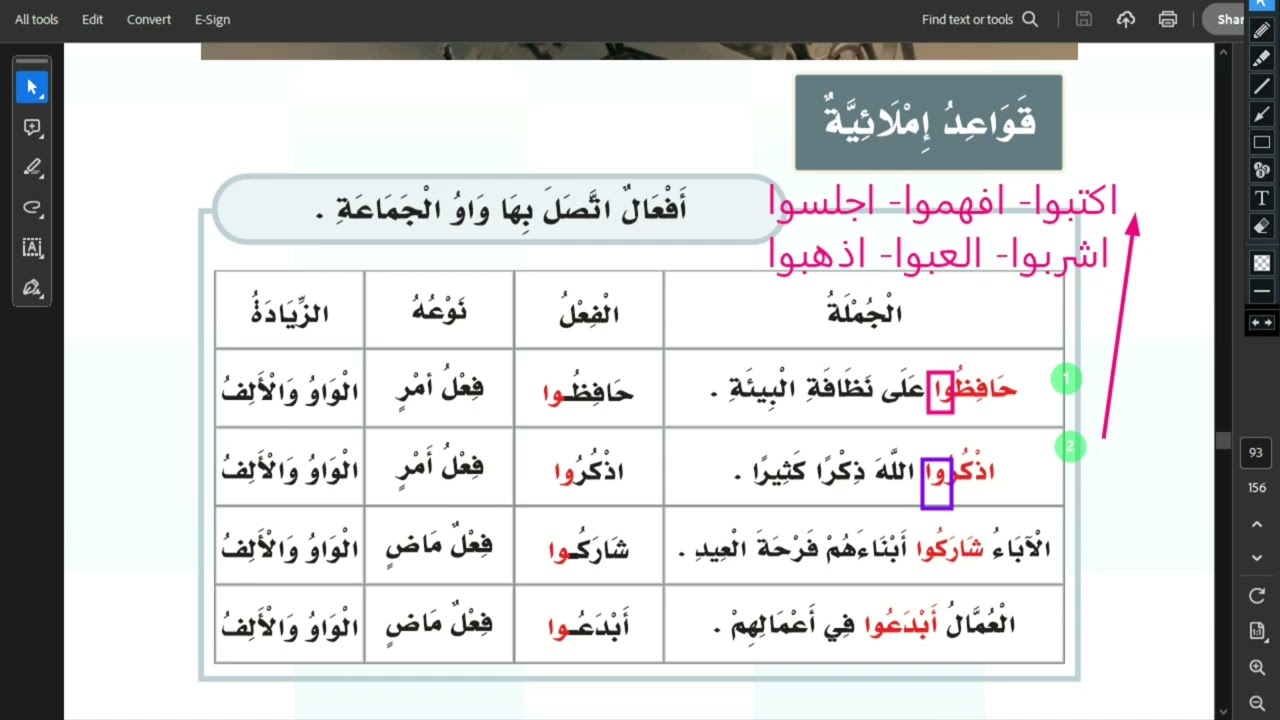The image size is (1280, 720).
Task: Open the line thickness selector
Action: (x=1262, y=292)
